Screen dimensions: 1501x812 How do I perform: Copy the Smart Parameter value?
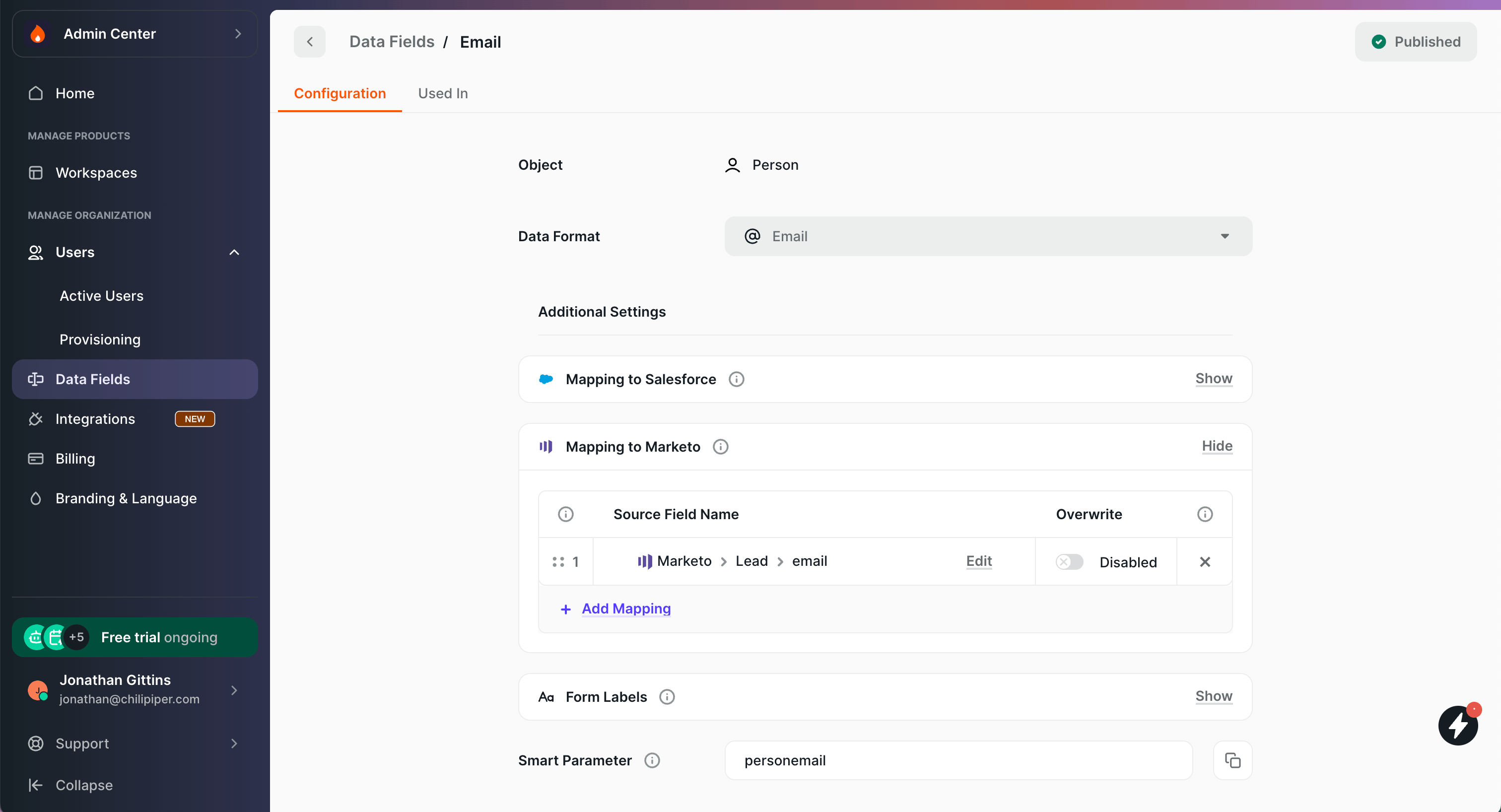click(x=1232, y=760)
